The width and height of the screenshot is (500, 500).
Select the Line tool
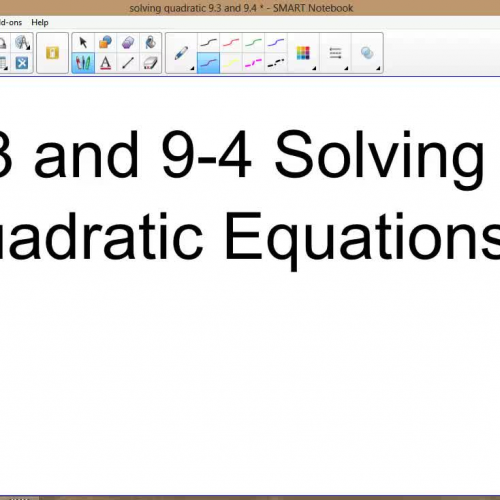[x=128, y=63]
